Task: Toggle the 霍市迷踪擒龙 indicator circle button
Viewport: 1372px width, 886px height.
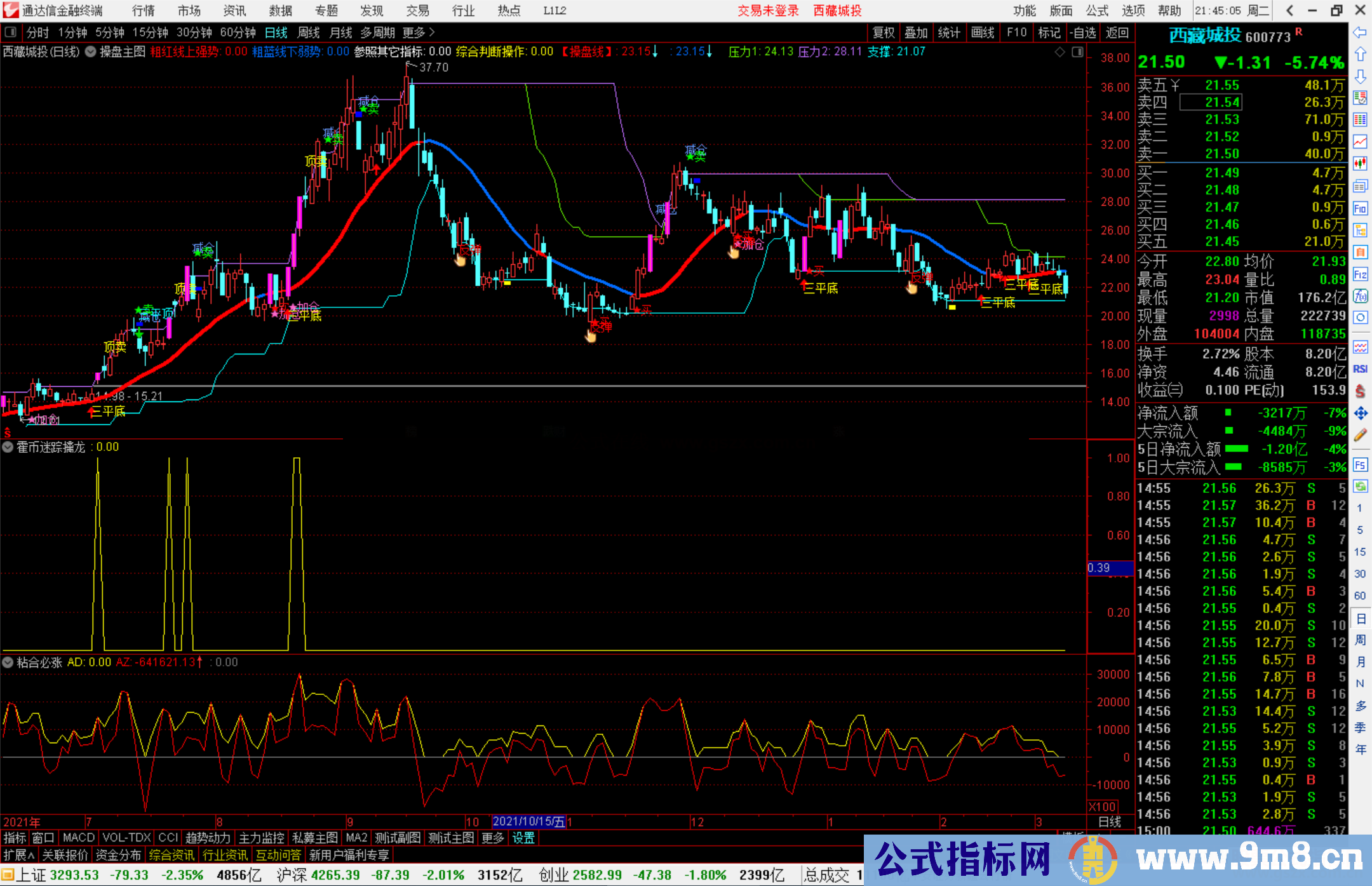Action: point(8,447)
